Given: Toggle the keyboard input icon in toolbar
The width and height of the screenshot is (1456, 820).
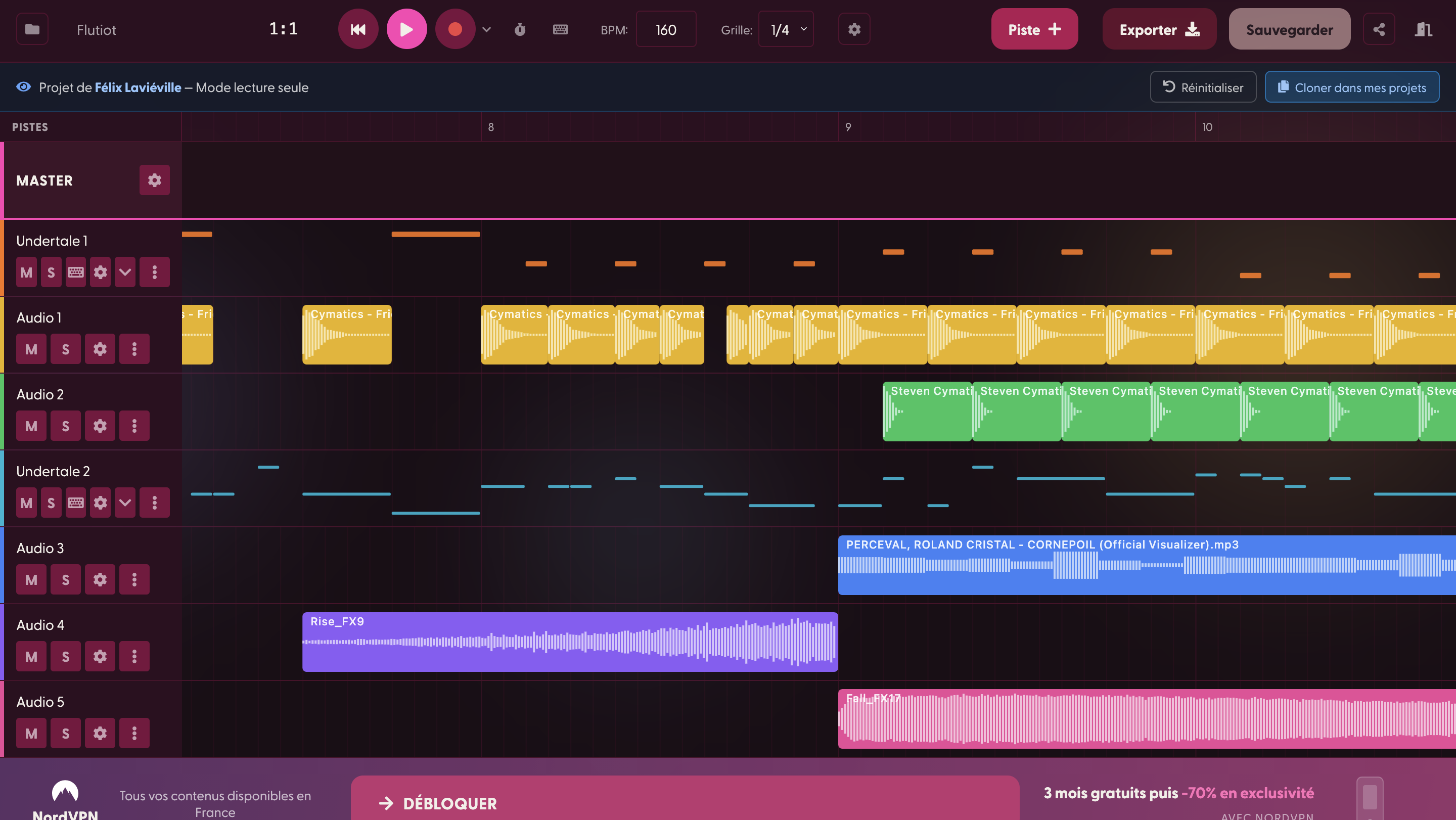Looking at the screenshot, I should [x=560, y=29].
